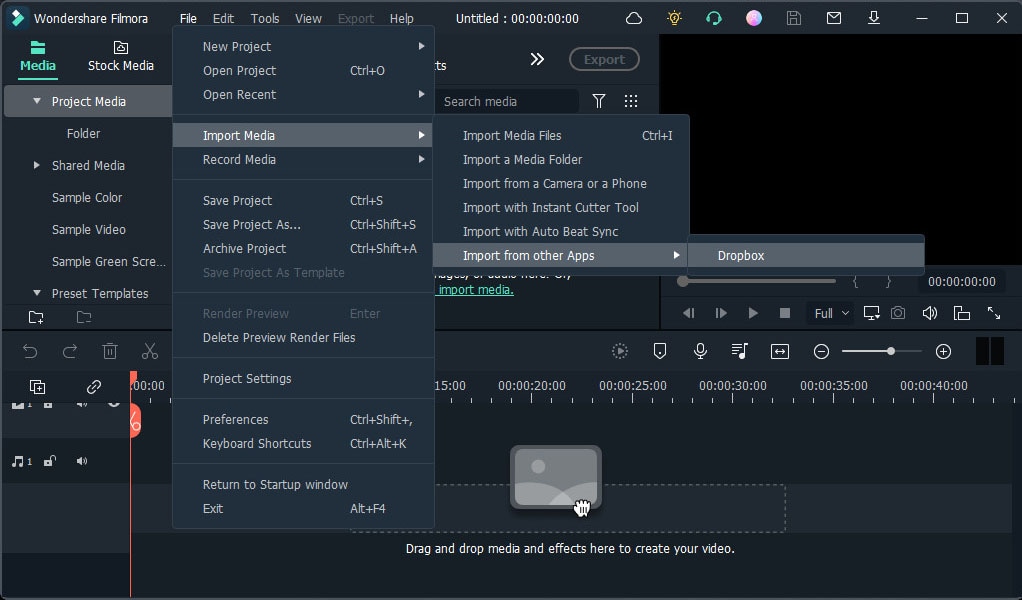Toggle the auto ripple link icon

click(94, 387)
